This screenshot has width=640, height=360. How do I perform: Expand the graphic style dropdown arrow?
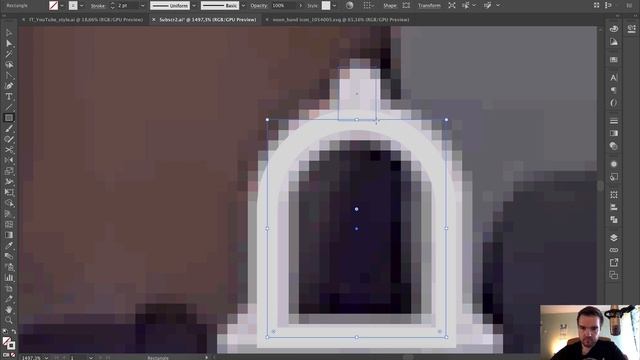[x=334, y=6]
